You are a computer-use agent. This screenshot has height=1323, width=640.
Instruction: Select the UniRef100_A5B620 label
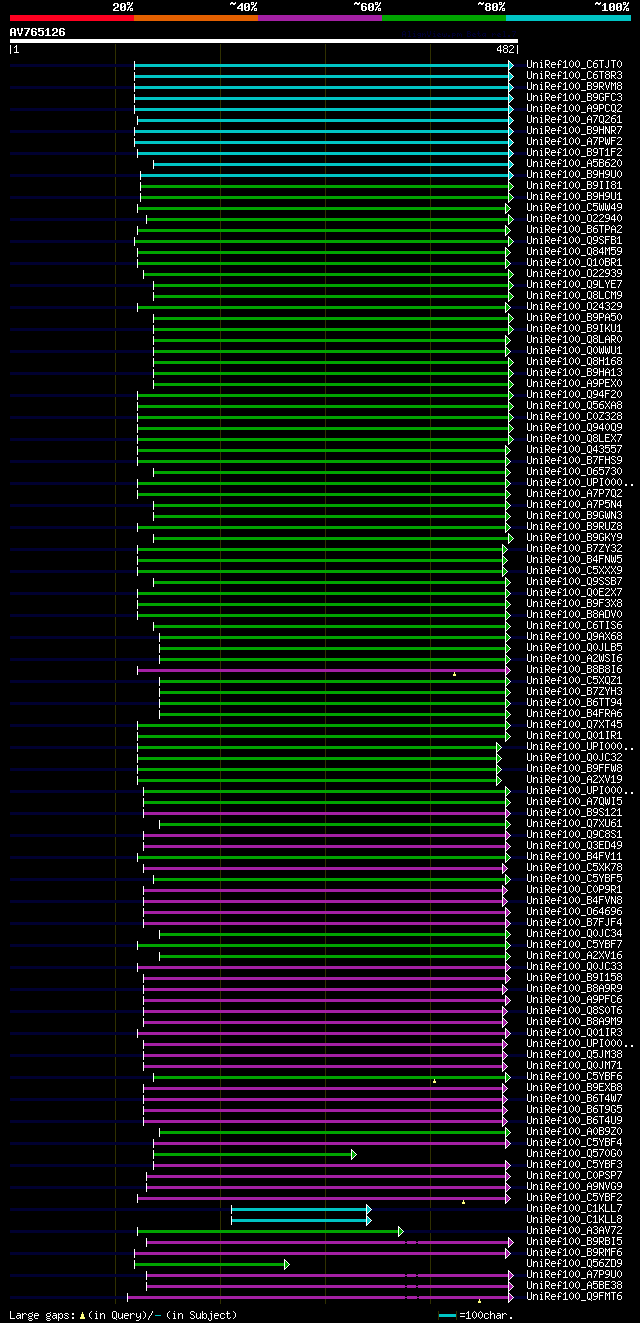(575, 164)
